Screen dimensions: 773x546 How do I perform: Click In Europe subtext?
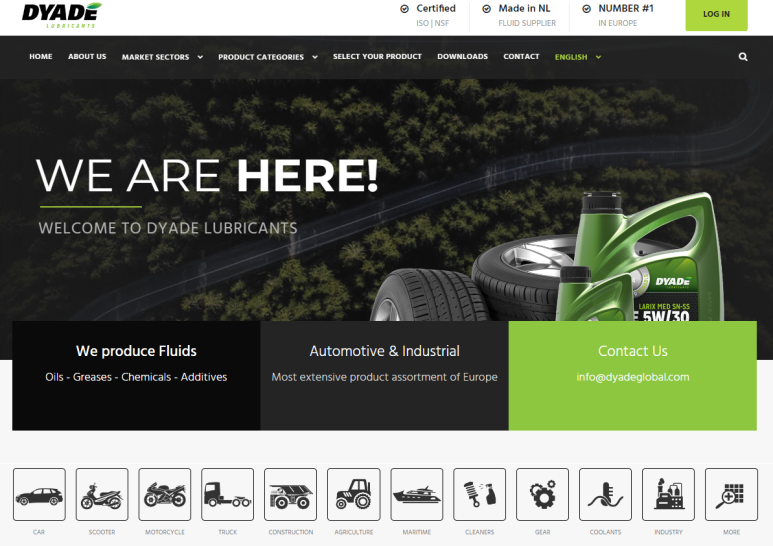click(618, 23)
